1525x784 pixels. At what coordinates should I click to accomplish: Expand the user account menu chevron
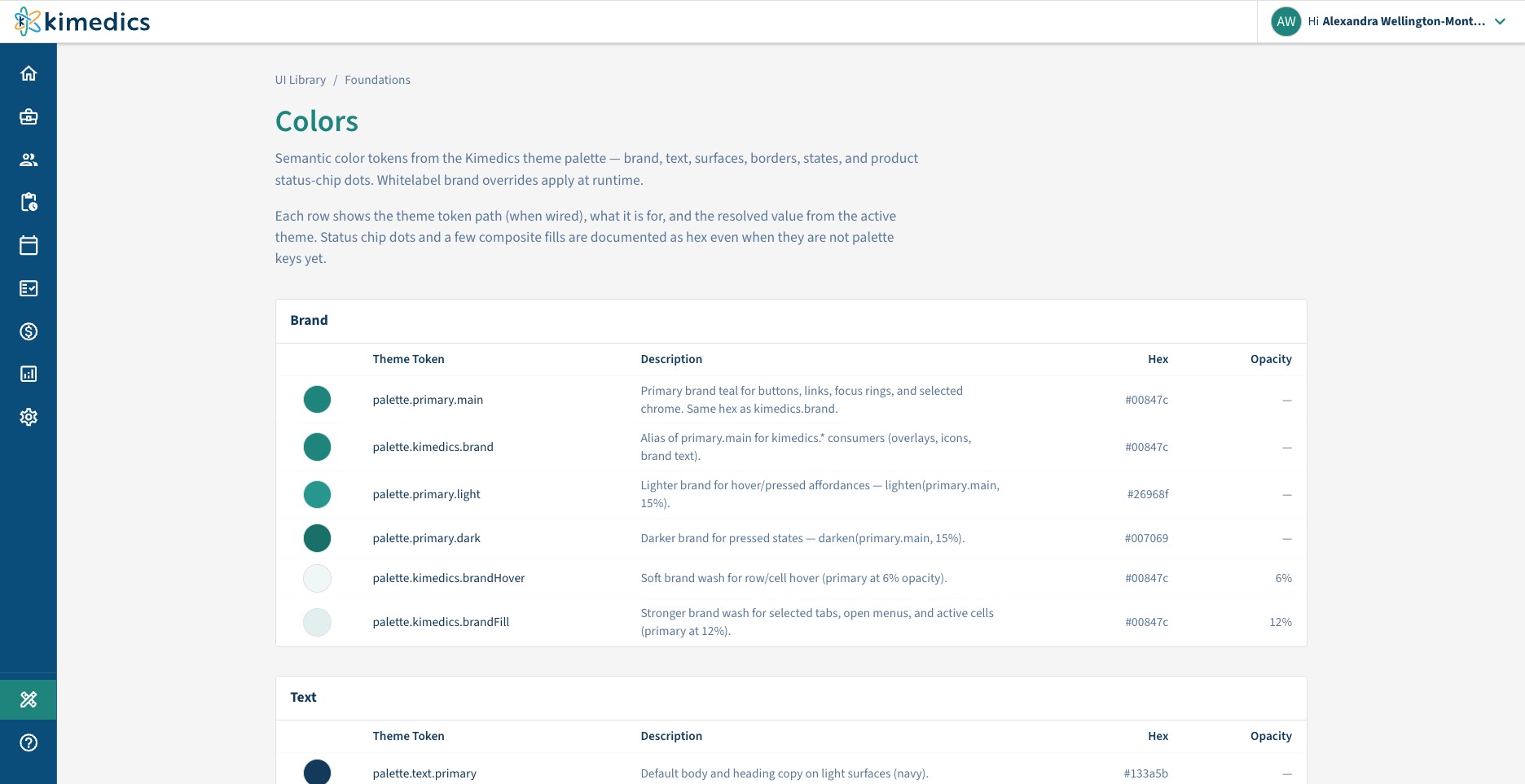[x=1500, y=22]
